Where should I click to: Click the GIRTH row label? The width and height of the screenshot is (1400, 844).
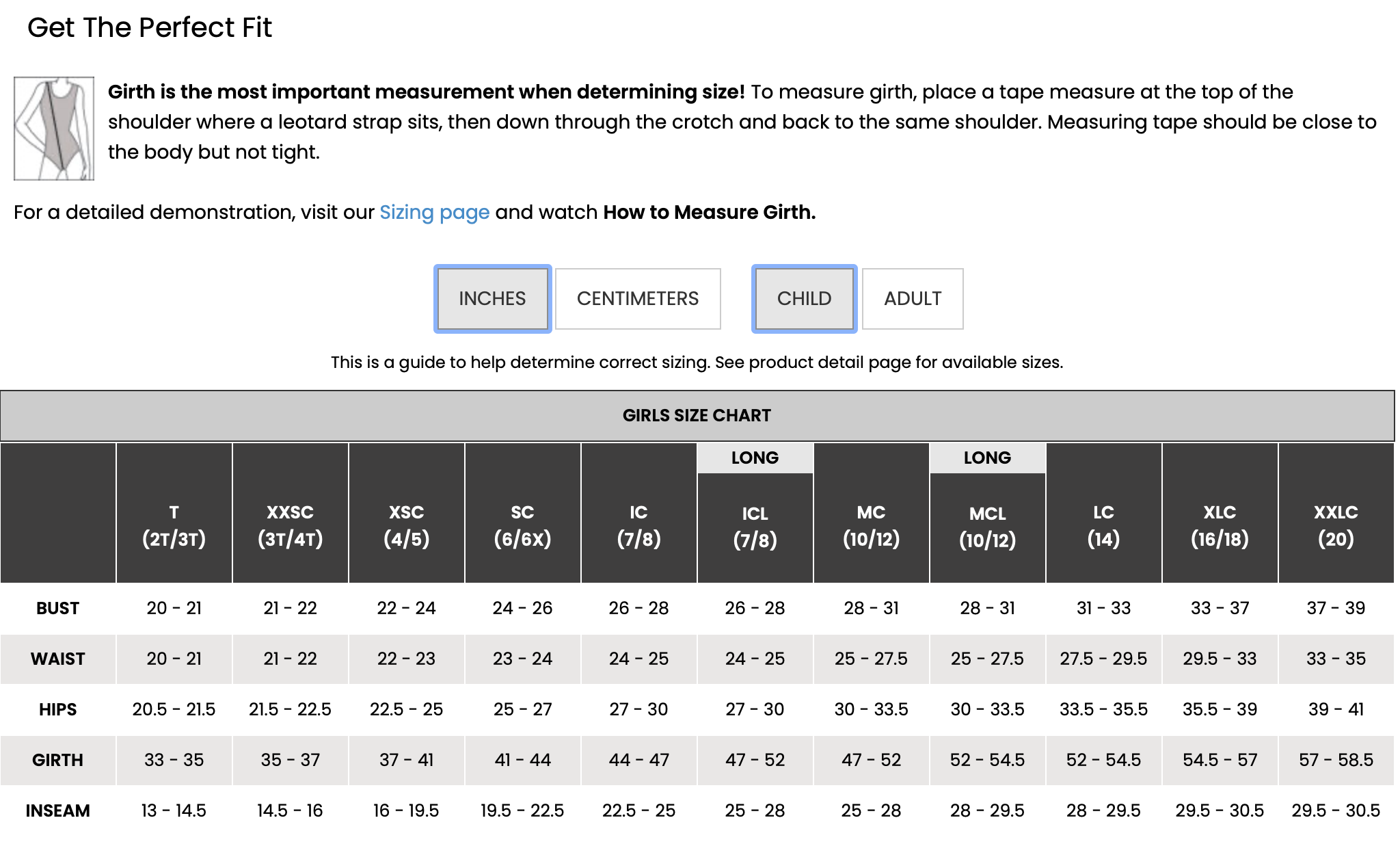tap(58, 760)
